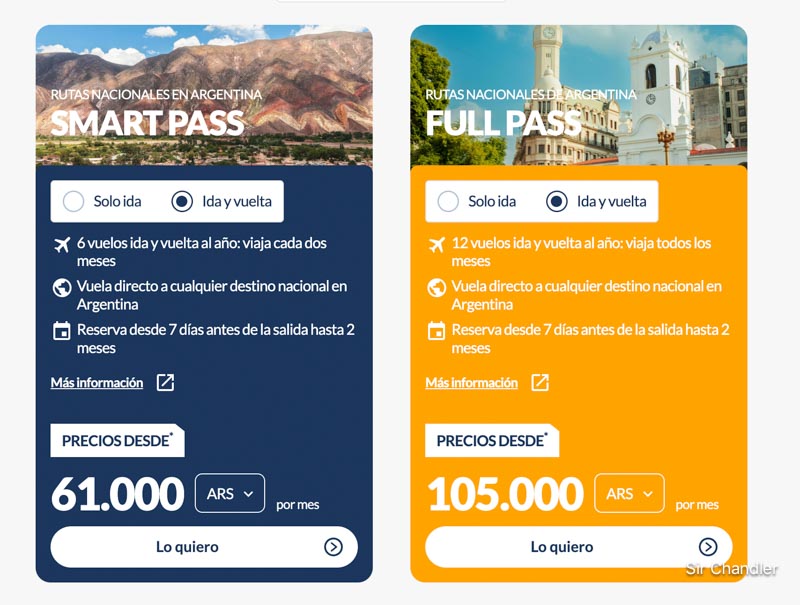Select Solo ida for Full Pass
The width and height of the screenshot is (800, 605).
click(x=448, y=201)
